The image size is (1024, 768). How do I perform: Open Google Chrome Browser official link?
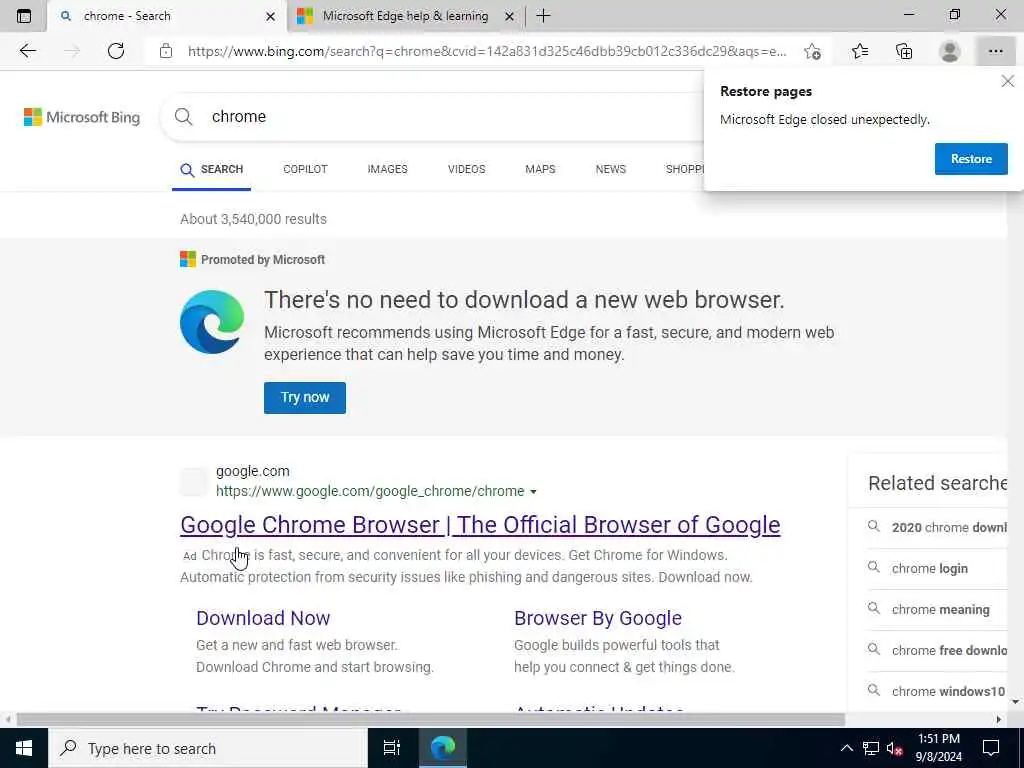[x=480, y=525]
